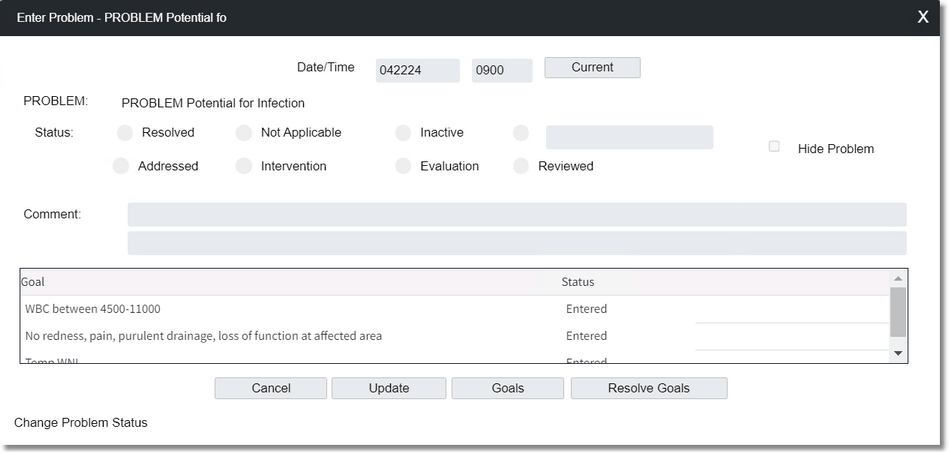Viewport: 949px width, 454px height.
Task: Cancel the problem entry dialog
Action: 271,389
